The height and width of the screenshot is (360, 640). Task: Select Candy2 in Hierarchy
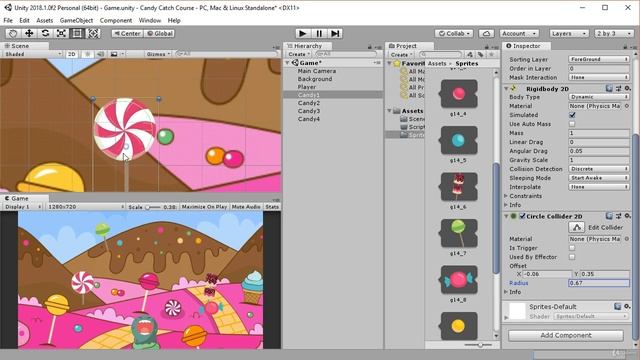tap(309, 103)
